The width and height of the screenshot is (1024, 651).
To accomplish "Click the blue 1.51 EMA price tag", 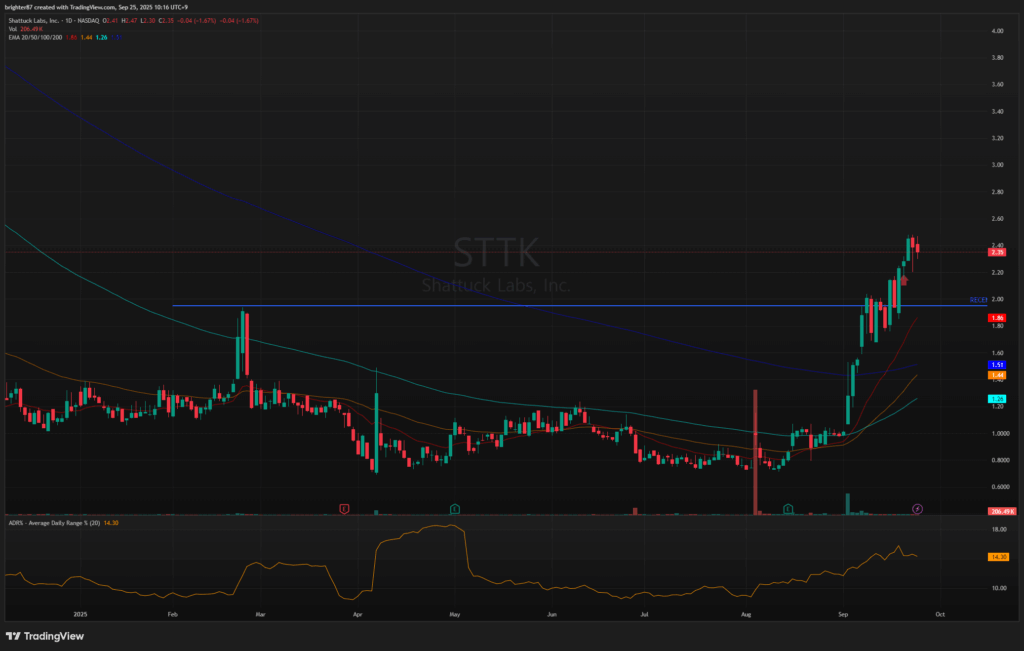I will click(997, 365).
